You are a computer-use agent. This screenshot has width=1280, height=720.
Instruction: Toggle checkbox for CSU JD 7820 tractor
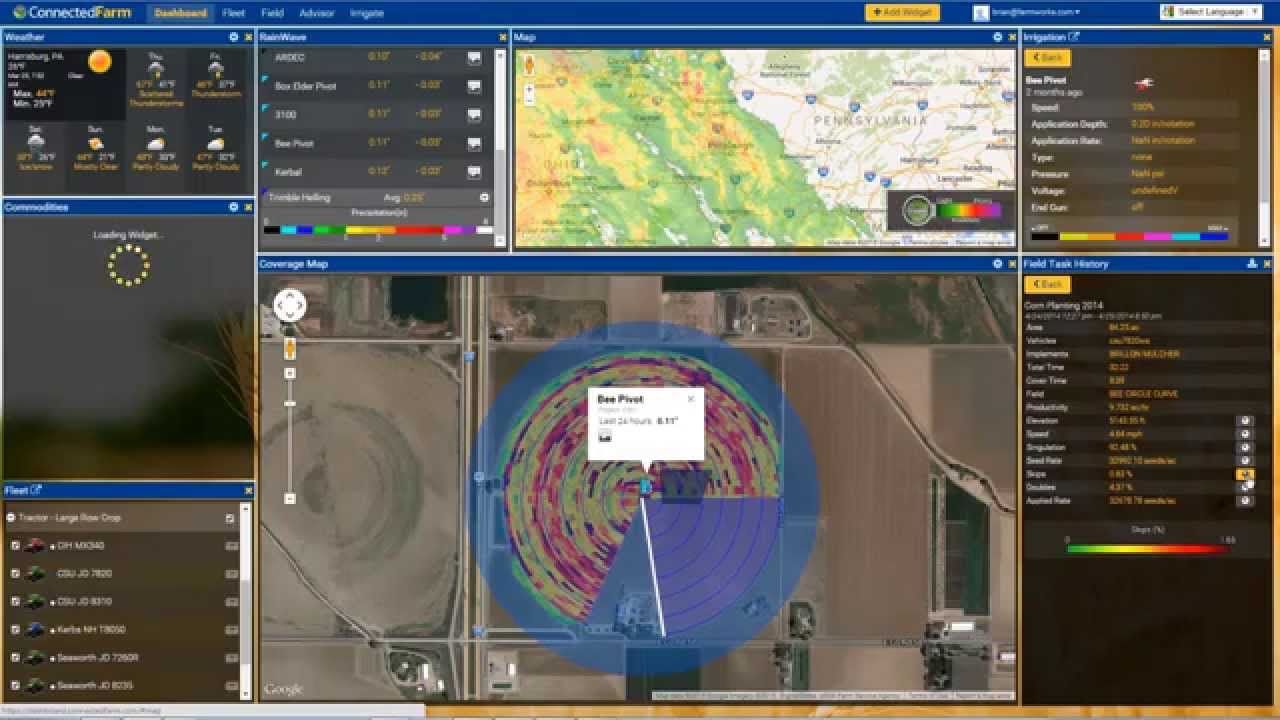(15, 573)
